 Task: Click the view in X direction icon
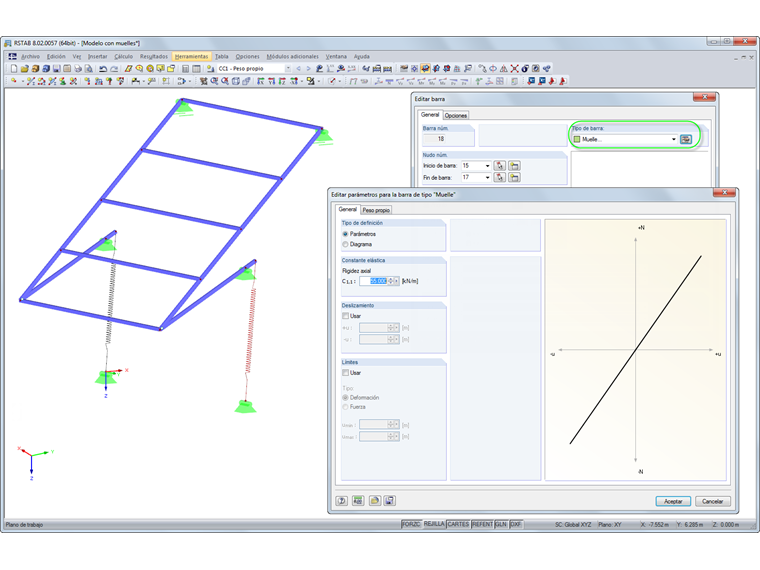point(260,81)
